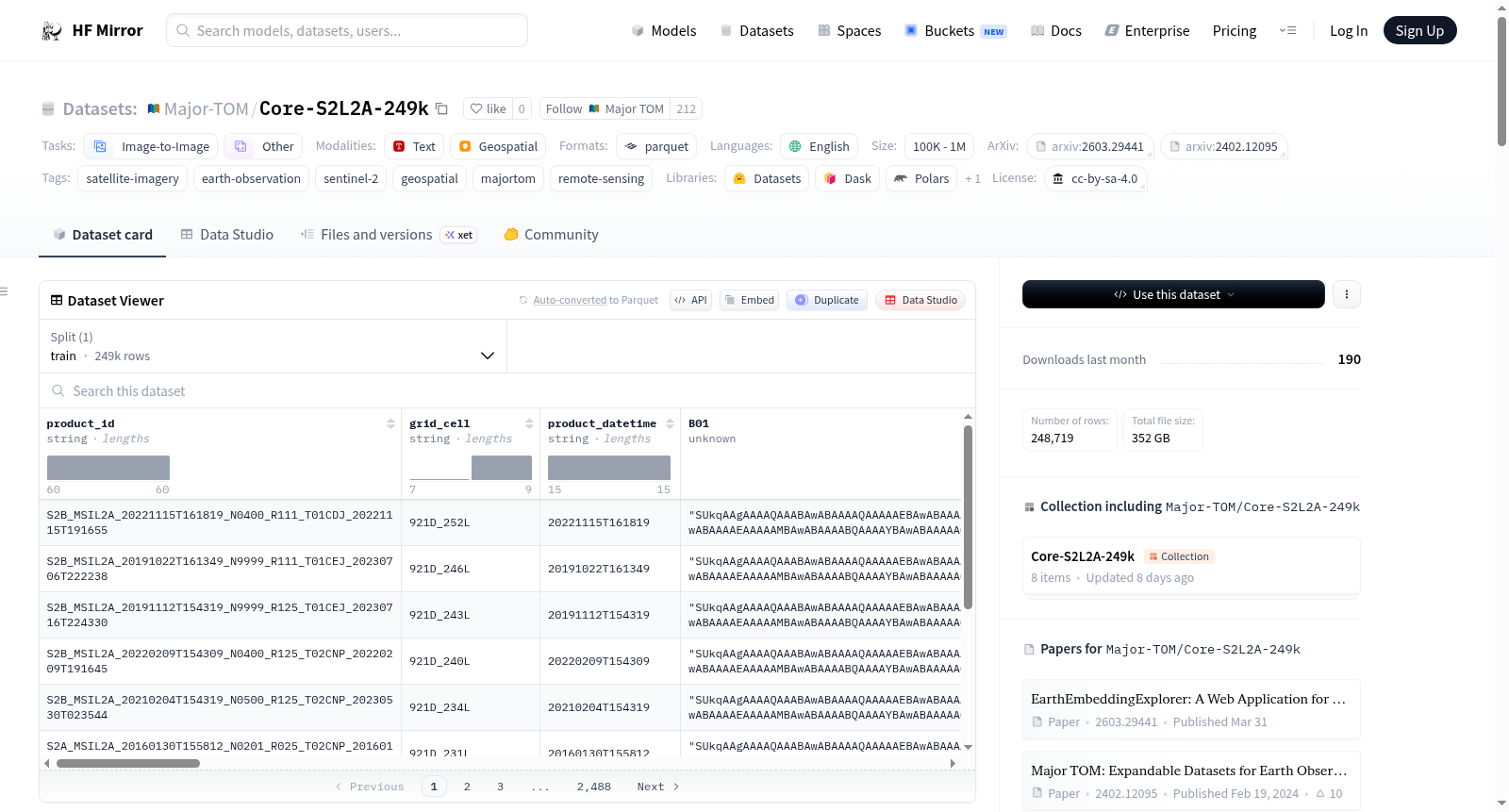View the cc-by-sa-4.0 license tag
Image resolution: width=1509 pixels, height=812 pixels.
point(1095,178)
